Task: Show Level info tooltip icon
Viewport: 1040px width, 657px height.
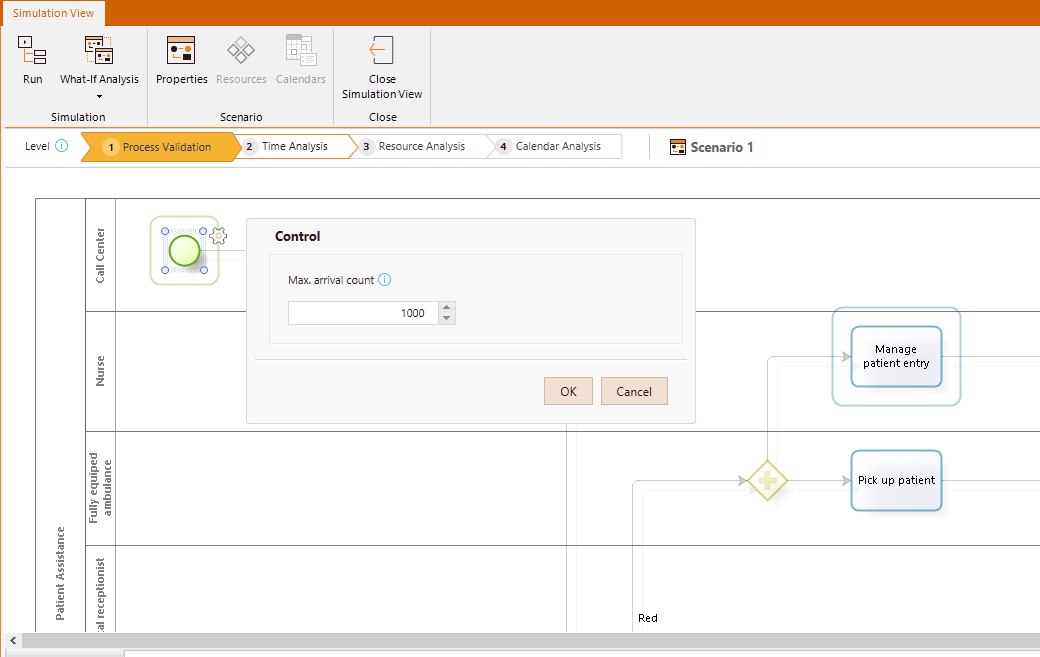Action: [x=61, y=146]
